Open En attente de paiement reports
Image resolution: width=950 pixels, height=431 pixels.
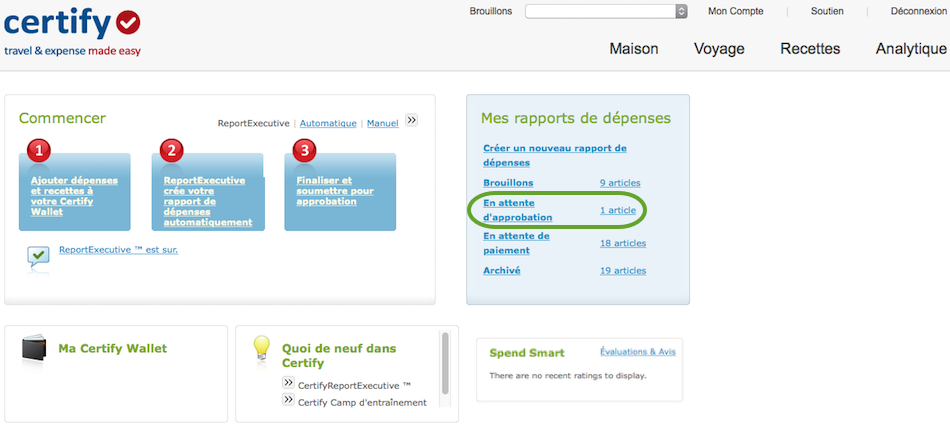click(x=516, y=243)
